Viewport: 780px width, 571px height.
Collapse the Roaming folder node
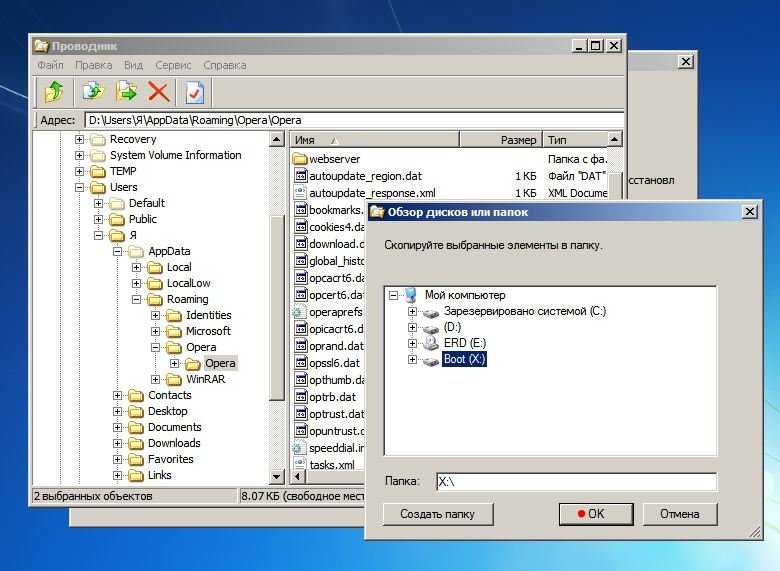click(x=136, y=299)
